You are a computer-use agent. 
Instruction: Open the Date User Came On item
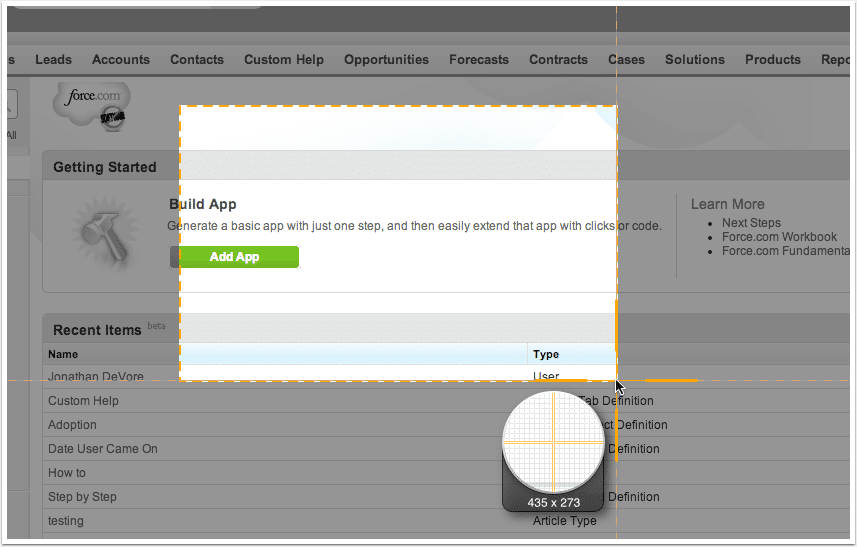click(x=103, y=449)
